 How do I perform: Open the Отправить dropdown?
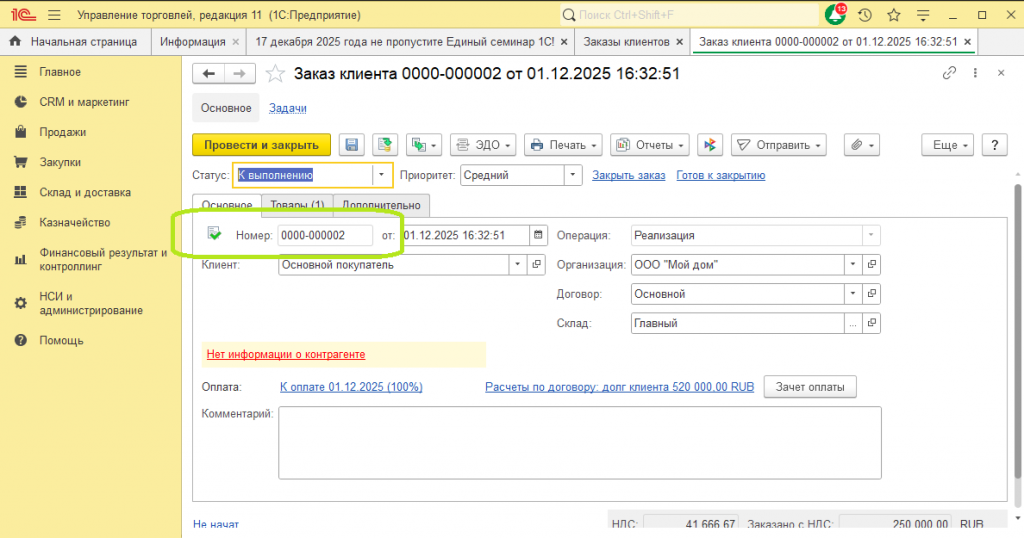[x=778, y=145]
